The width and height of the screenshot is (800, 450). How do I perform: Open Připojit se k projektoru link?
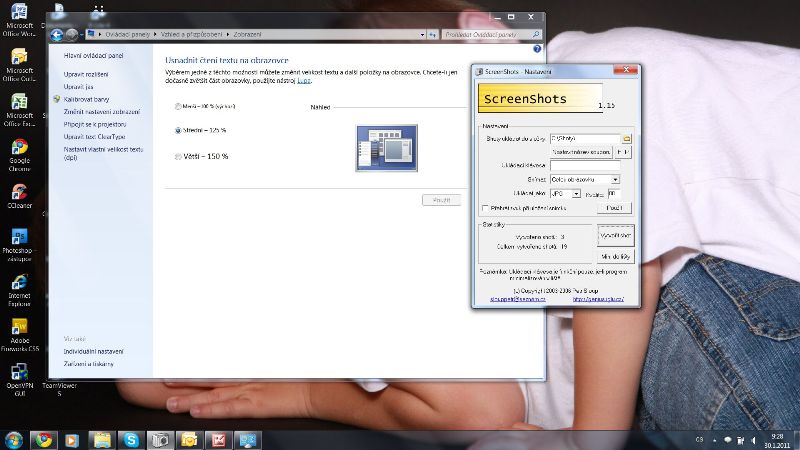(94, 124)
